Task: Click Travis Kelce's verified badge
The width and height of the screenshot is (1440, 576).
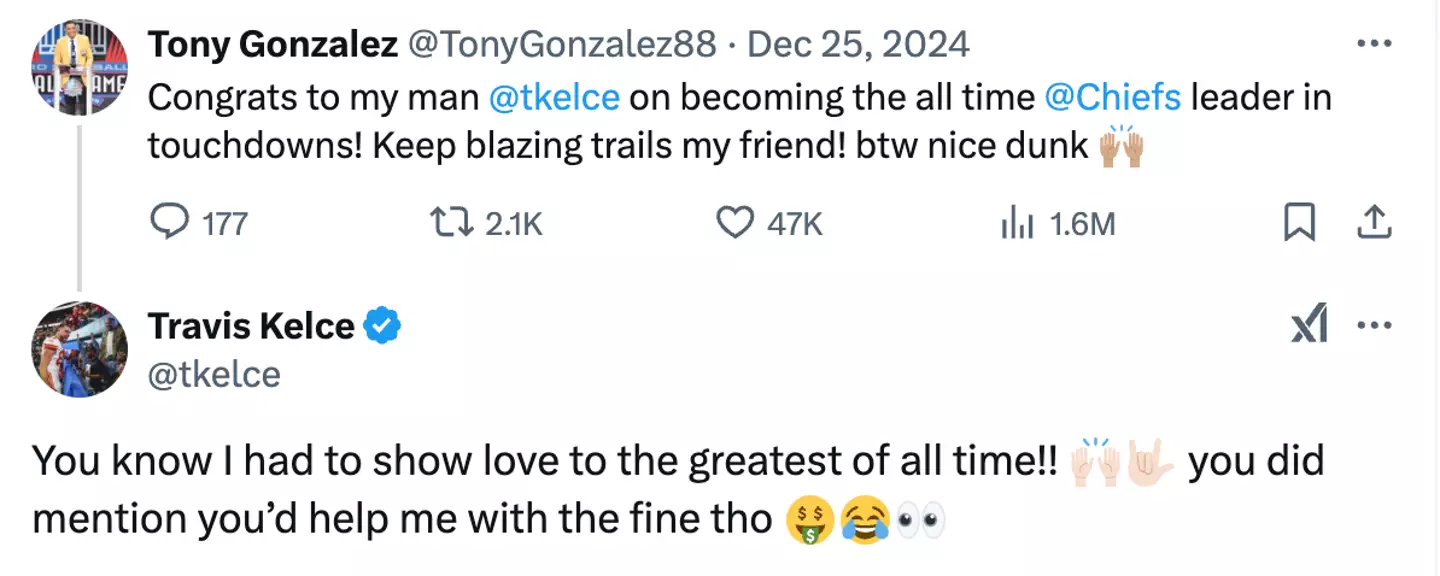Action: [385, 323]
